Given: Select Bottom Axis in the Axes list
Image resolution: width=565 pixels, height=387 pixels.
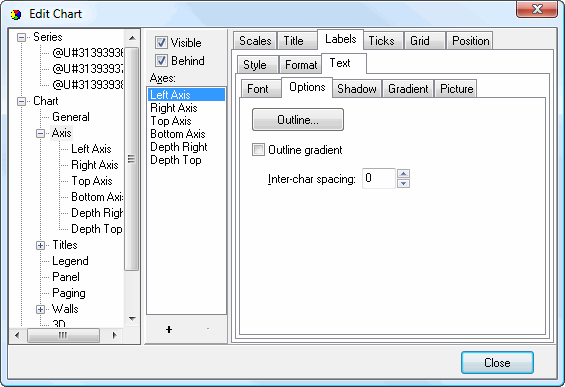Looking at the screenshot, I should click(178, 134).
